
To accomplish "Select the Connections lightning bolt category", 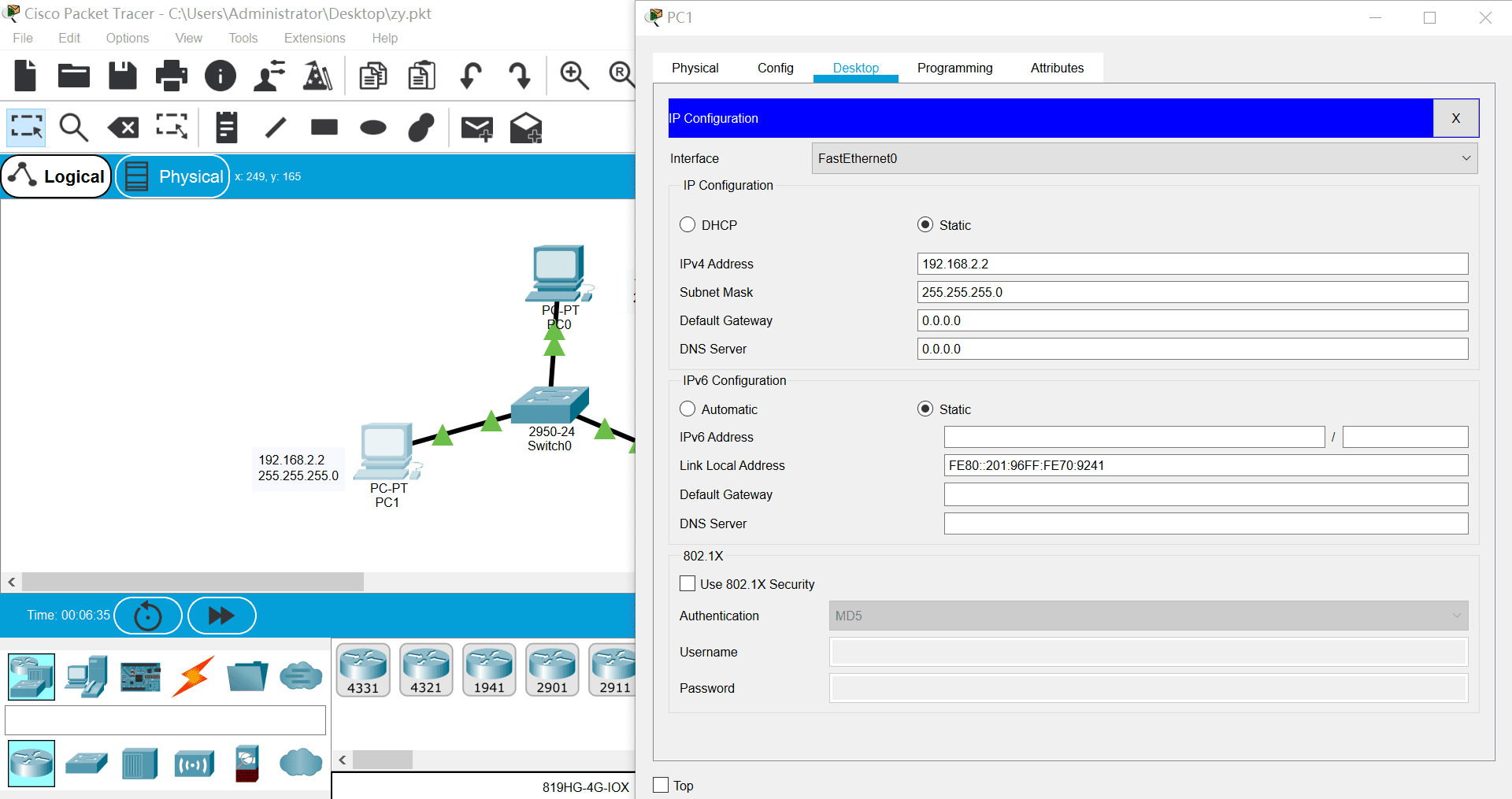I will click(194, 676).
